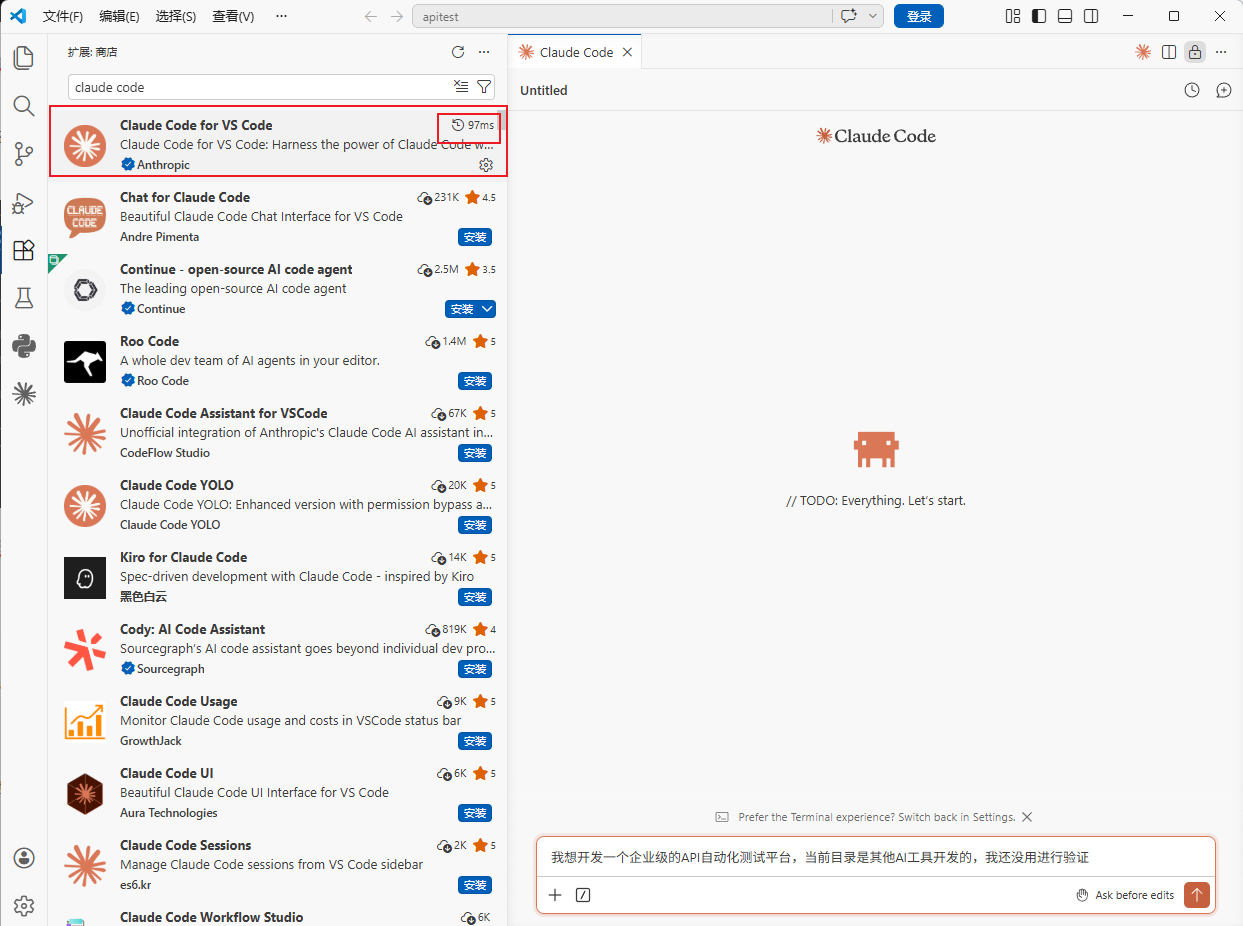Start a new Claude Code conversation

pos(1224,90)
